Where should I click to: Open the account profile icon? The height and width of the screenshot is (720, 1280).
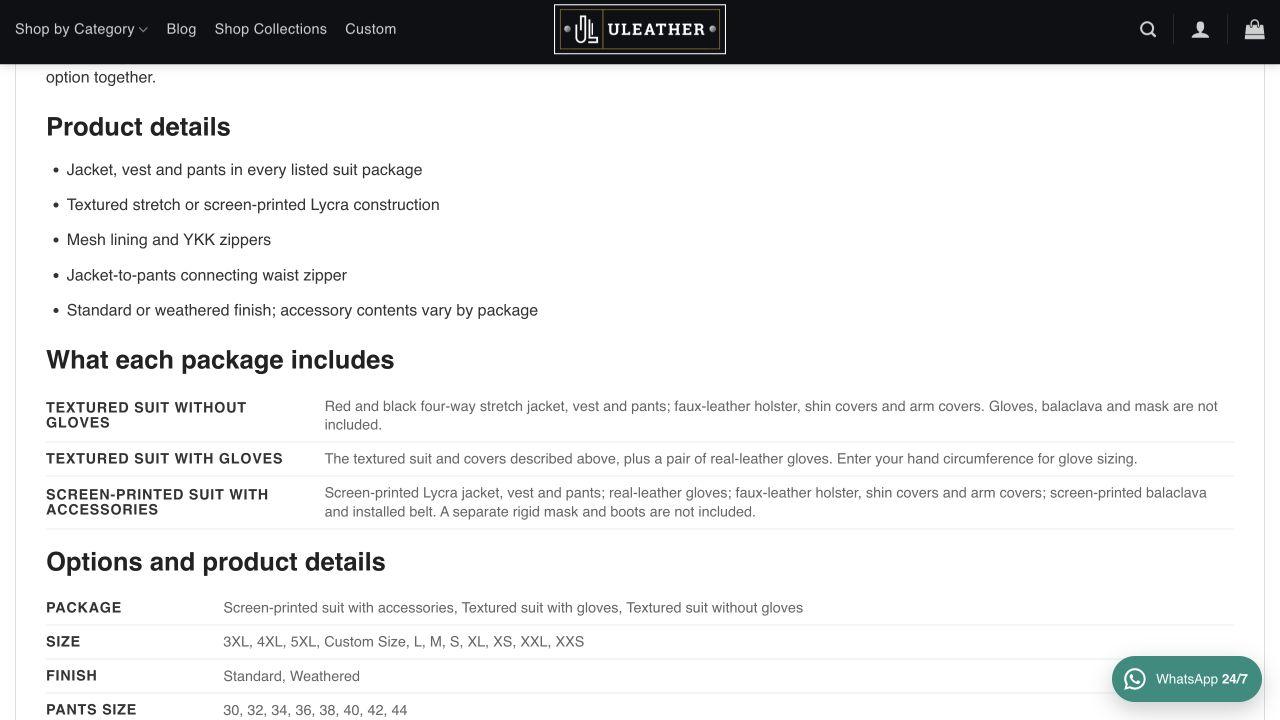[1200, 29]
